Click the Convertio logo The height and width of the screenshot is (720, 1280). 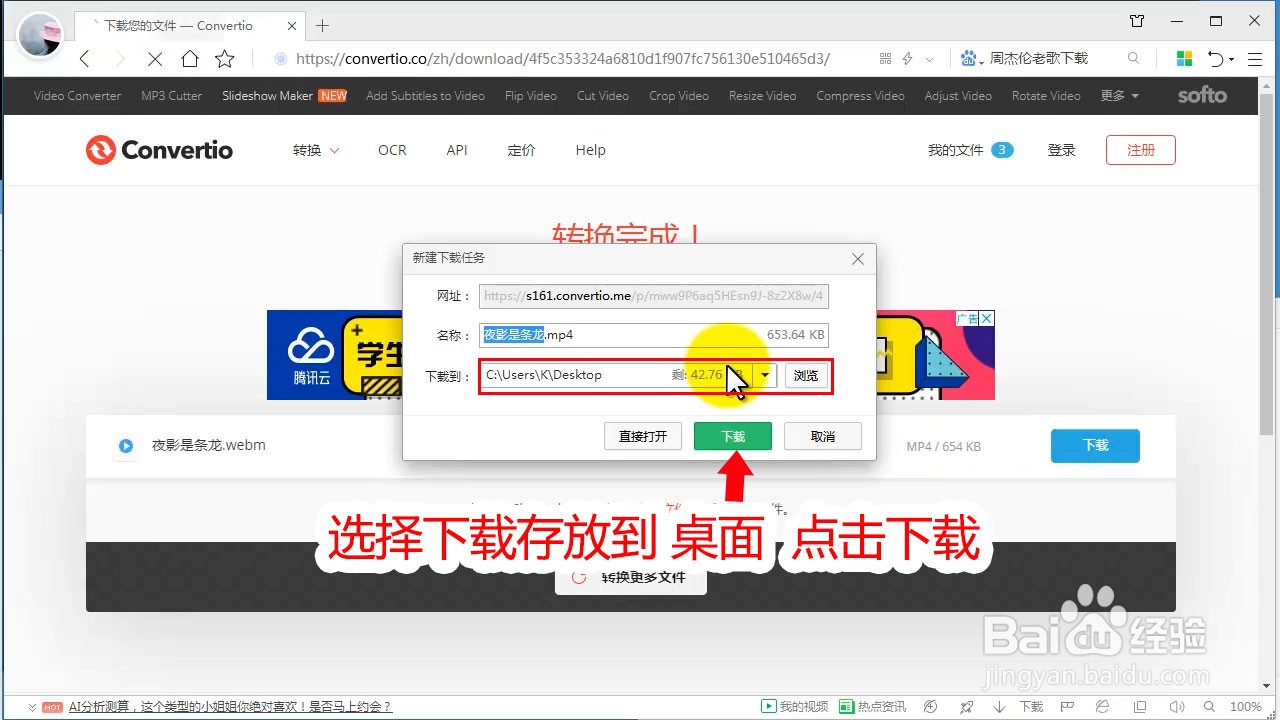pyautogui.click(x=159, y=150)
